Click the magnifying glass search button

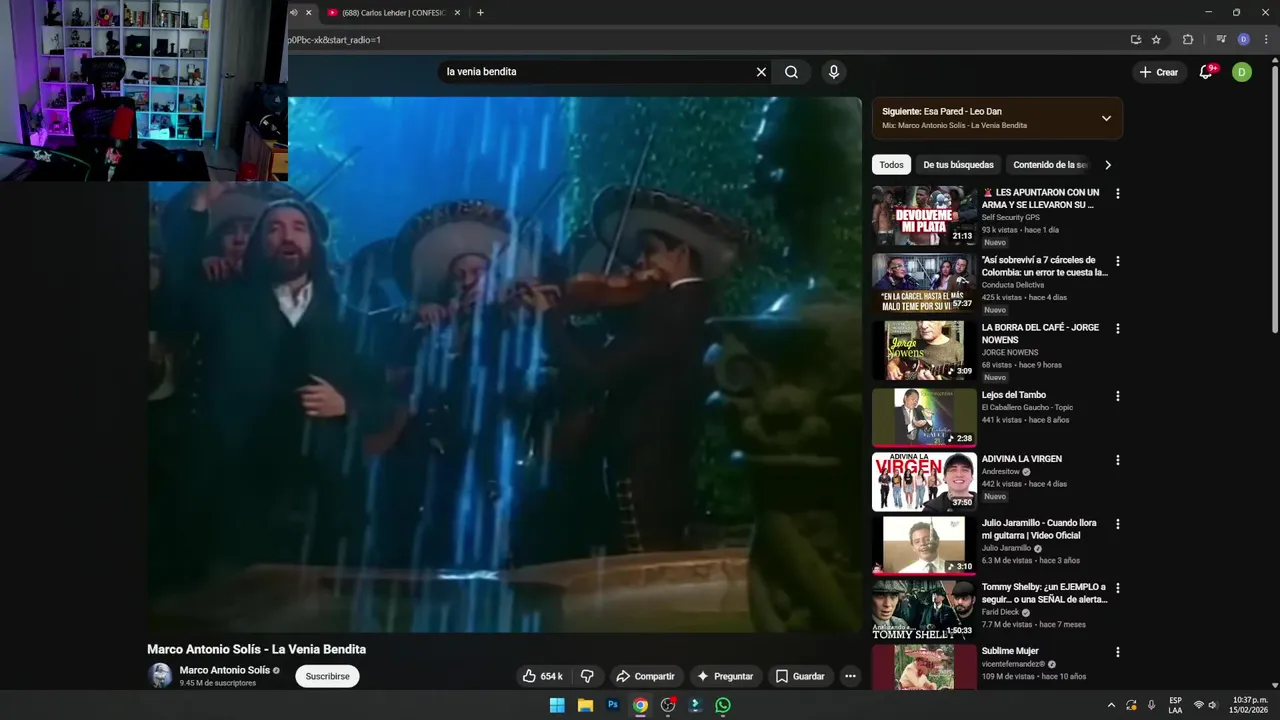click(x=791, y=72)
